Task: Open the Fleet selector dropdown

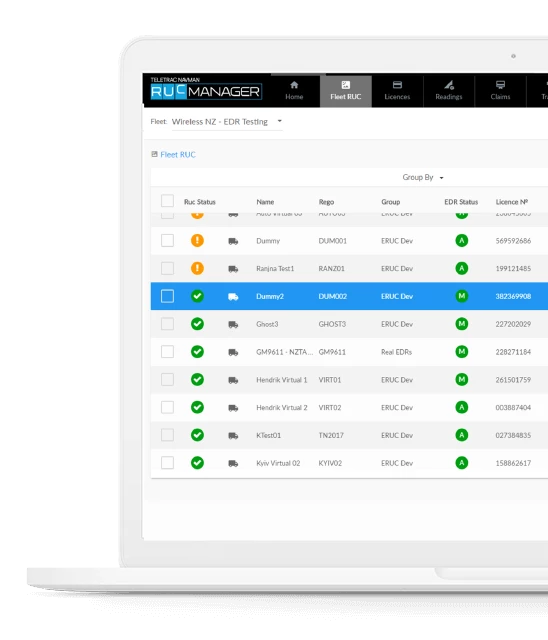Action: [x=226, y=122]
